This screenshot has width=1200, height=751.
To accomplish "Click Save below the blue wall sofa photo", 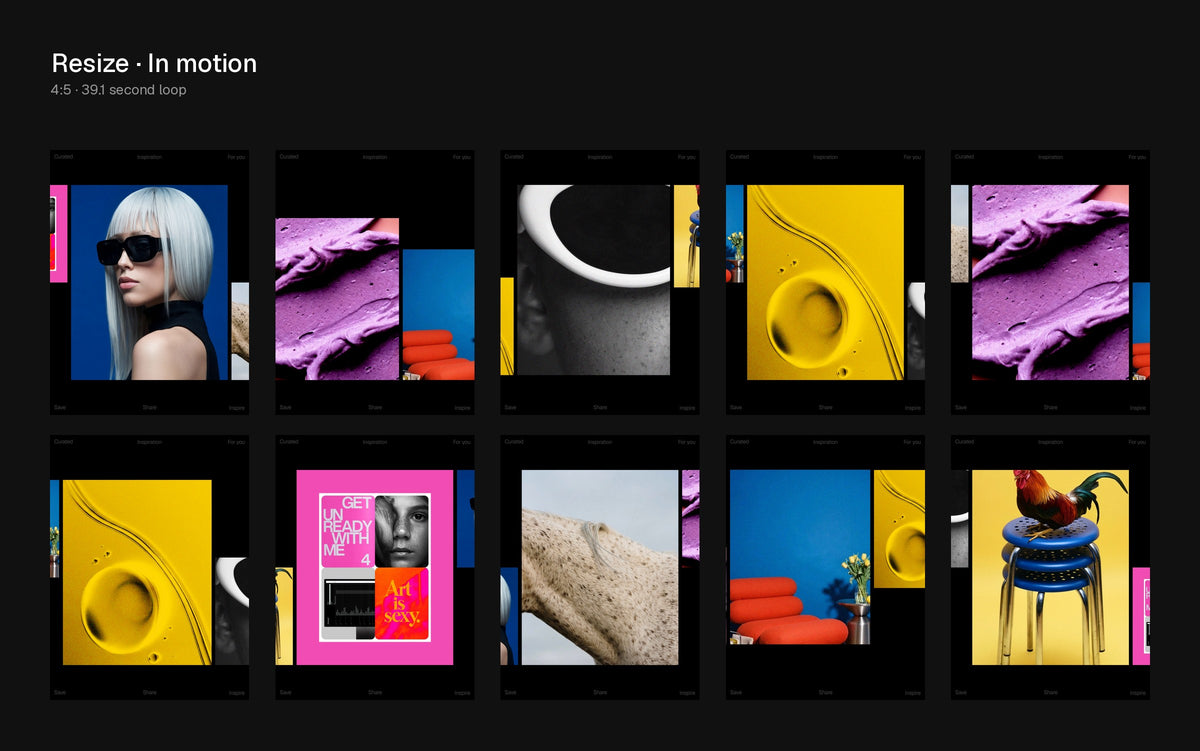I will [x=735, y=692].
